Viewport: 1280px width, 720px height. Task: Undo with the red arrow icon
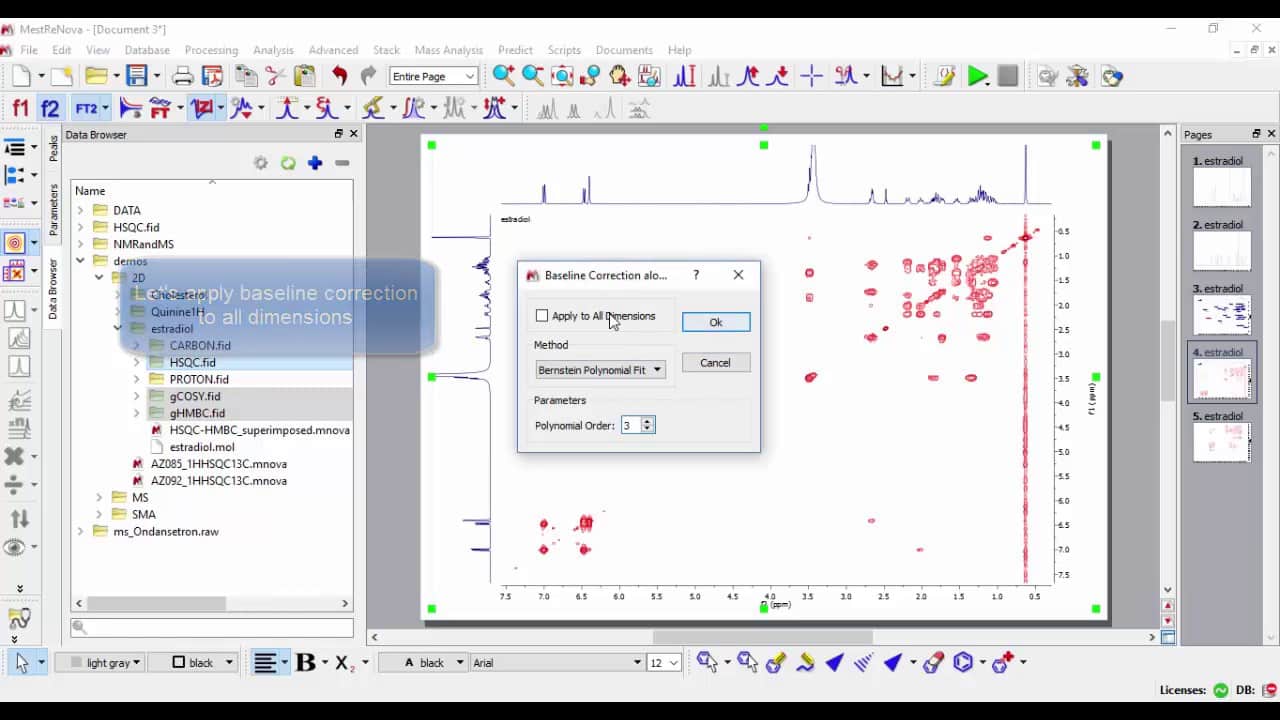(x=339, y=76)
